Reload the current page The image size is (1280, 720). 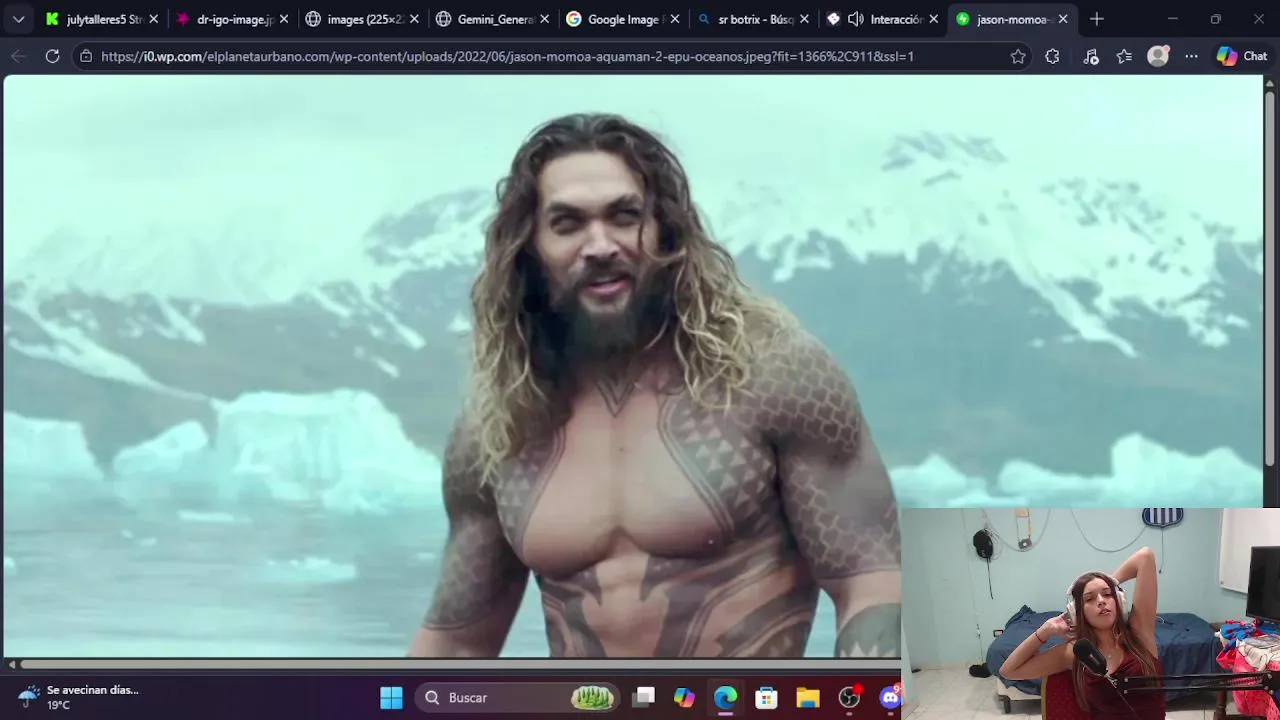[x=52, y=56]
